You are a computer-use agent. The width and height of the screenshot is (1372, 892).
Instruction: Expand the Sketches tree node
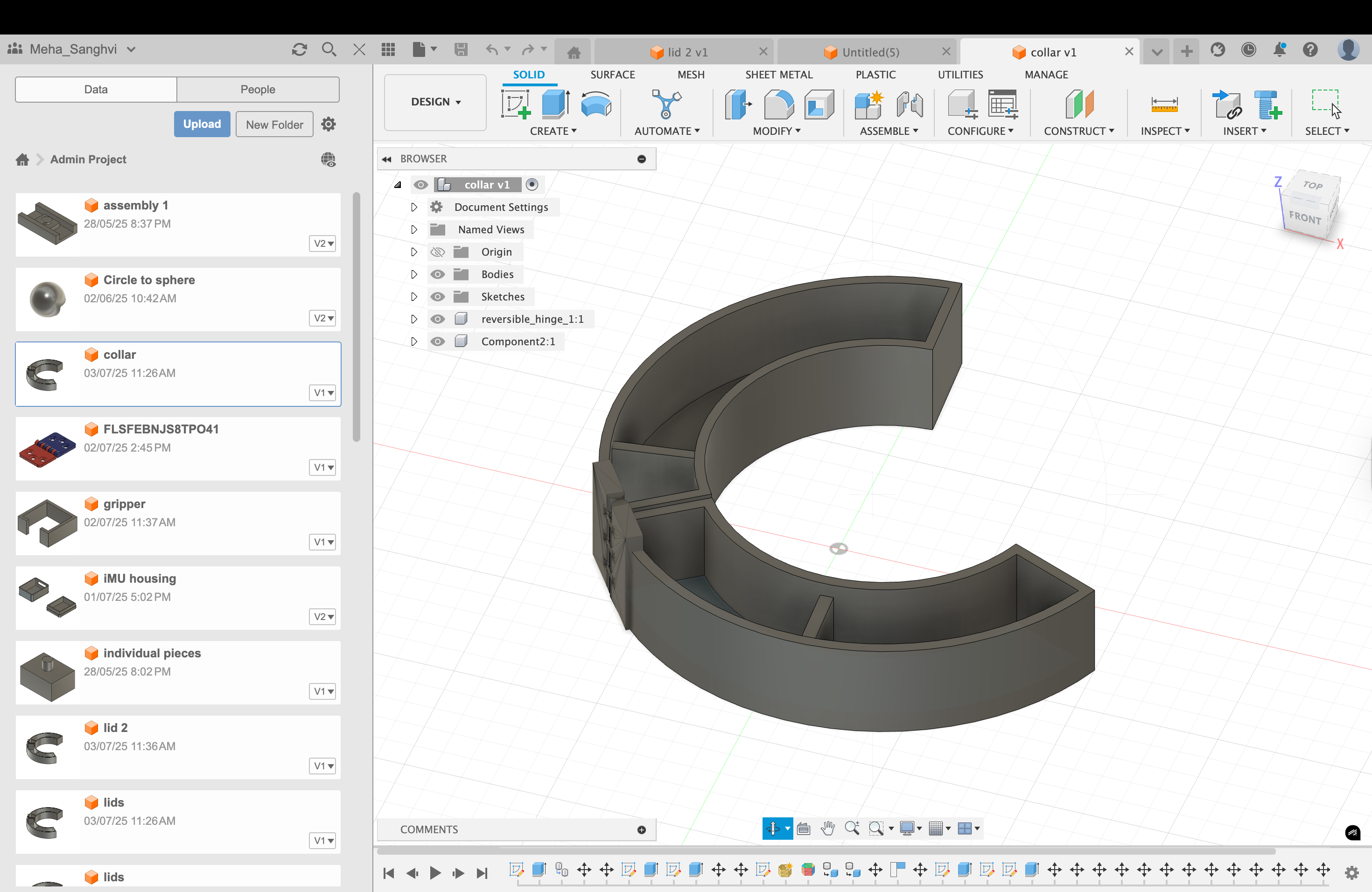tap(414, 297)
